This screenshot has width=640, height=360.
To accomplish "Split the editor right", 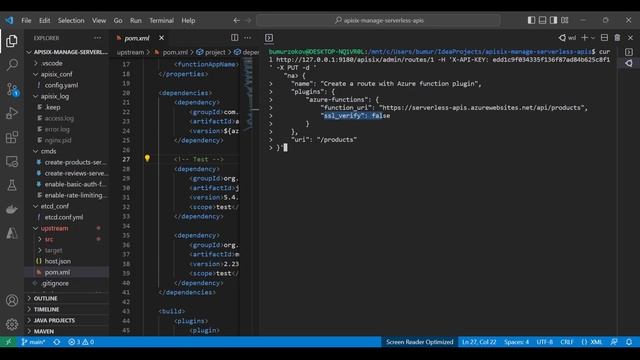I will pyautogui.click(x=234, y=38).
